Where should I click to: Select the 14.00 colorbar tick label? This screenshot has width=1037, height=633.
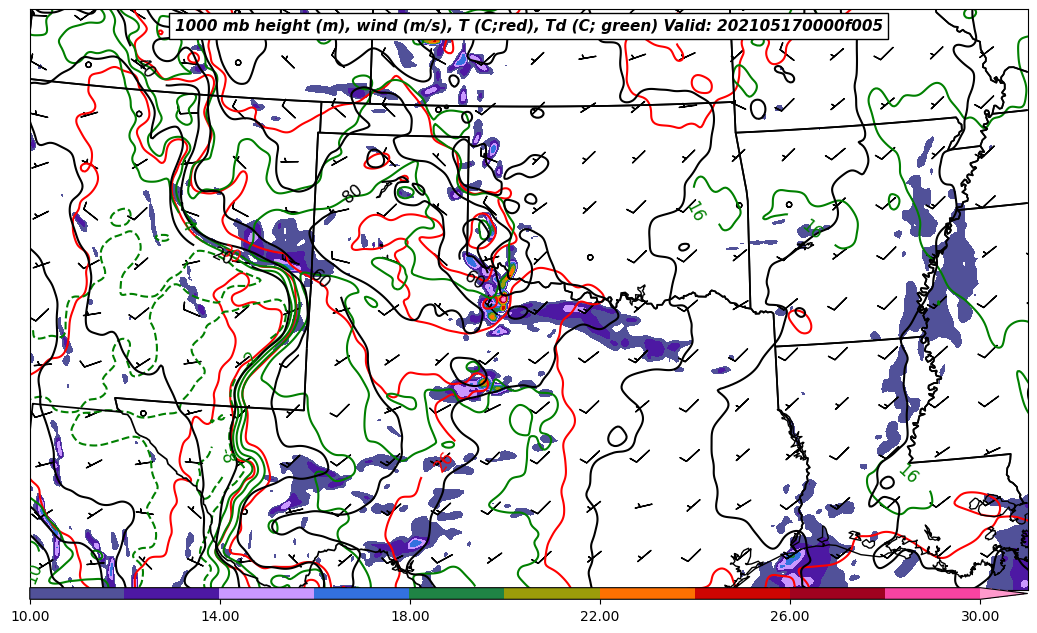click(x=220, y=616)
